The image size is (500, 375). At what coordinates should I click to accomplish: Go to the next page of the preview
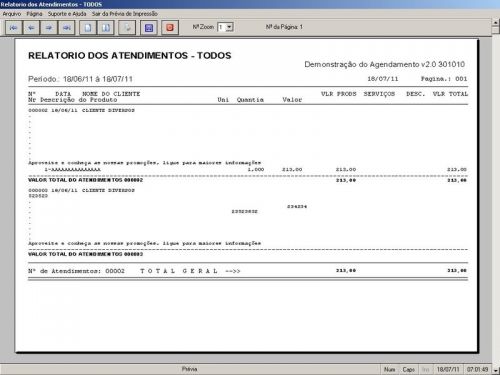coord(49,28)
